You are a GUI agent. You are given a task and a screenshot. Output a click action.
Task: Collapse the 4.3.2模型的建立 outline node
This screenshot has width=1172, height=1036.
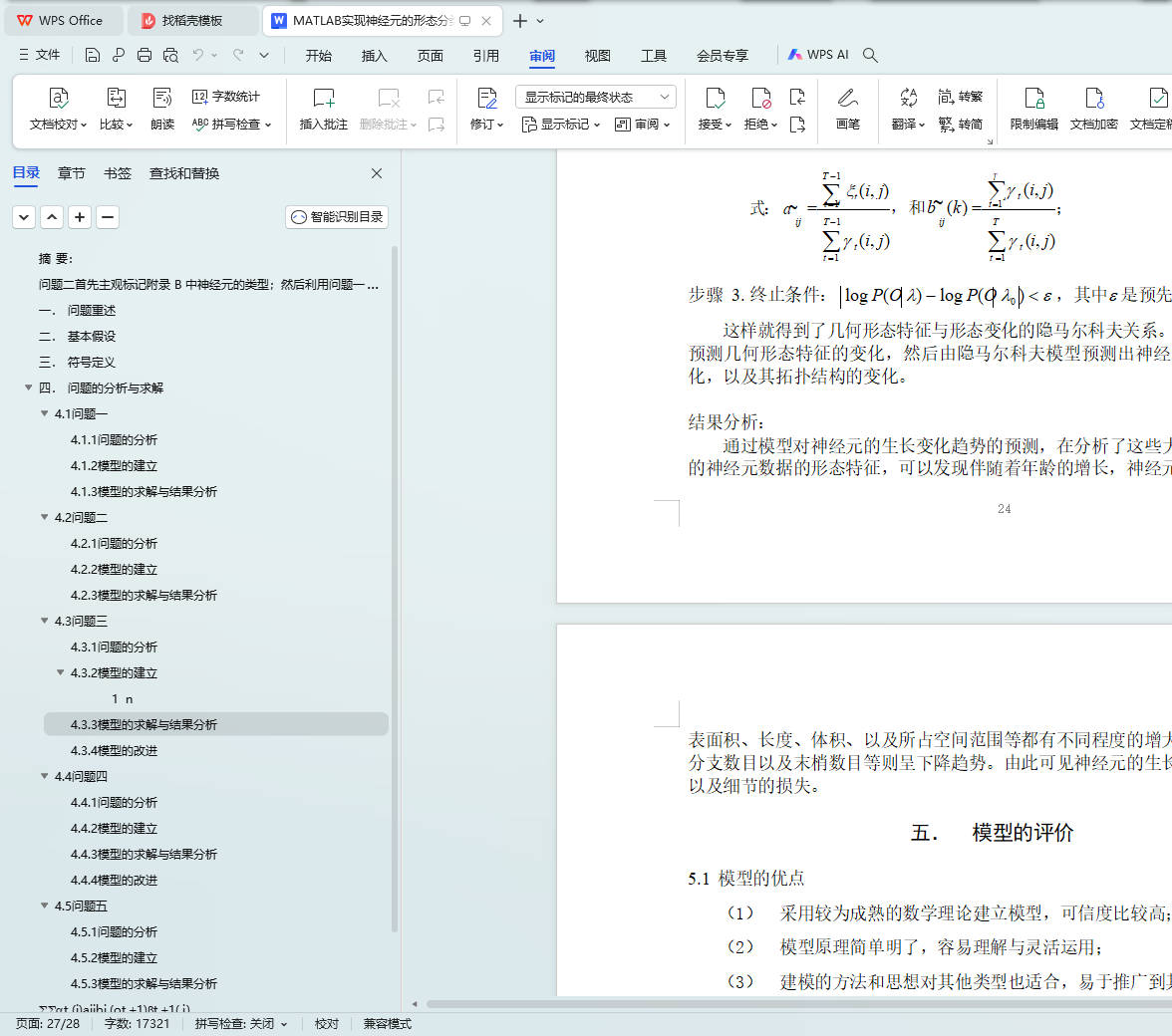(61, 672)
